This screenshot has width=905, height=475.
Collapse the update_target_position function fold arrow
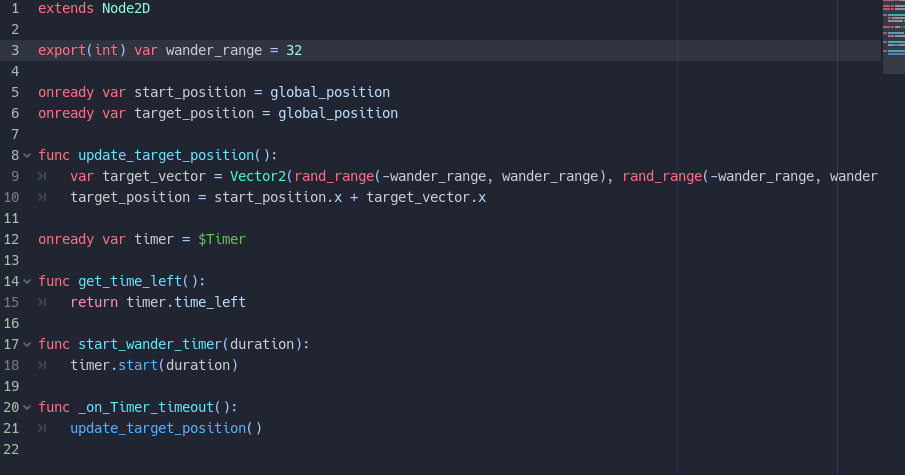coord(27,155)
